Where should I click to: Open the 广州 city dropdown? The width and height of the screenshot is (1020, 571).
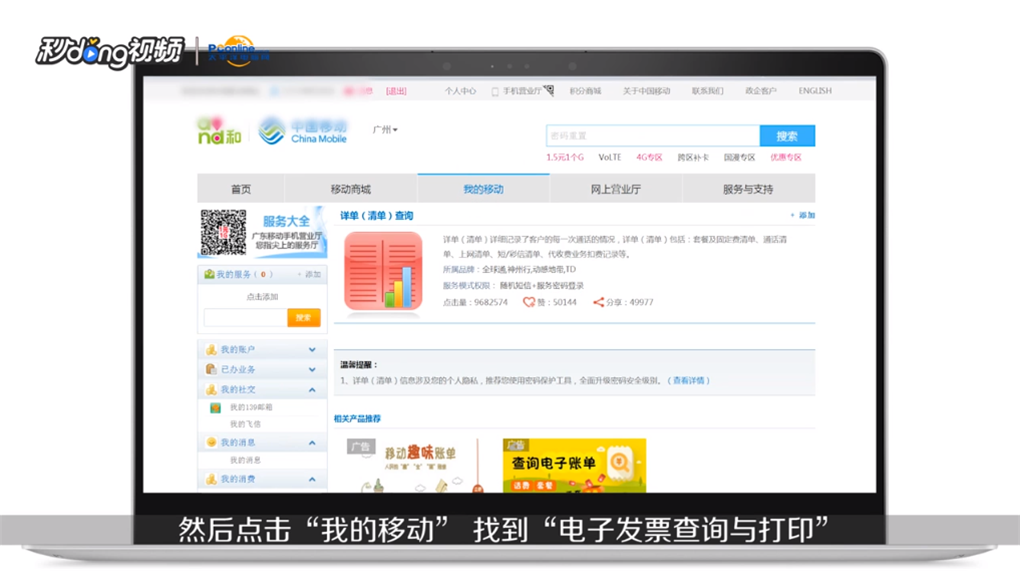click(384, 129)
